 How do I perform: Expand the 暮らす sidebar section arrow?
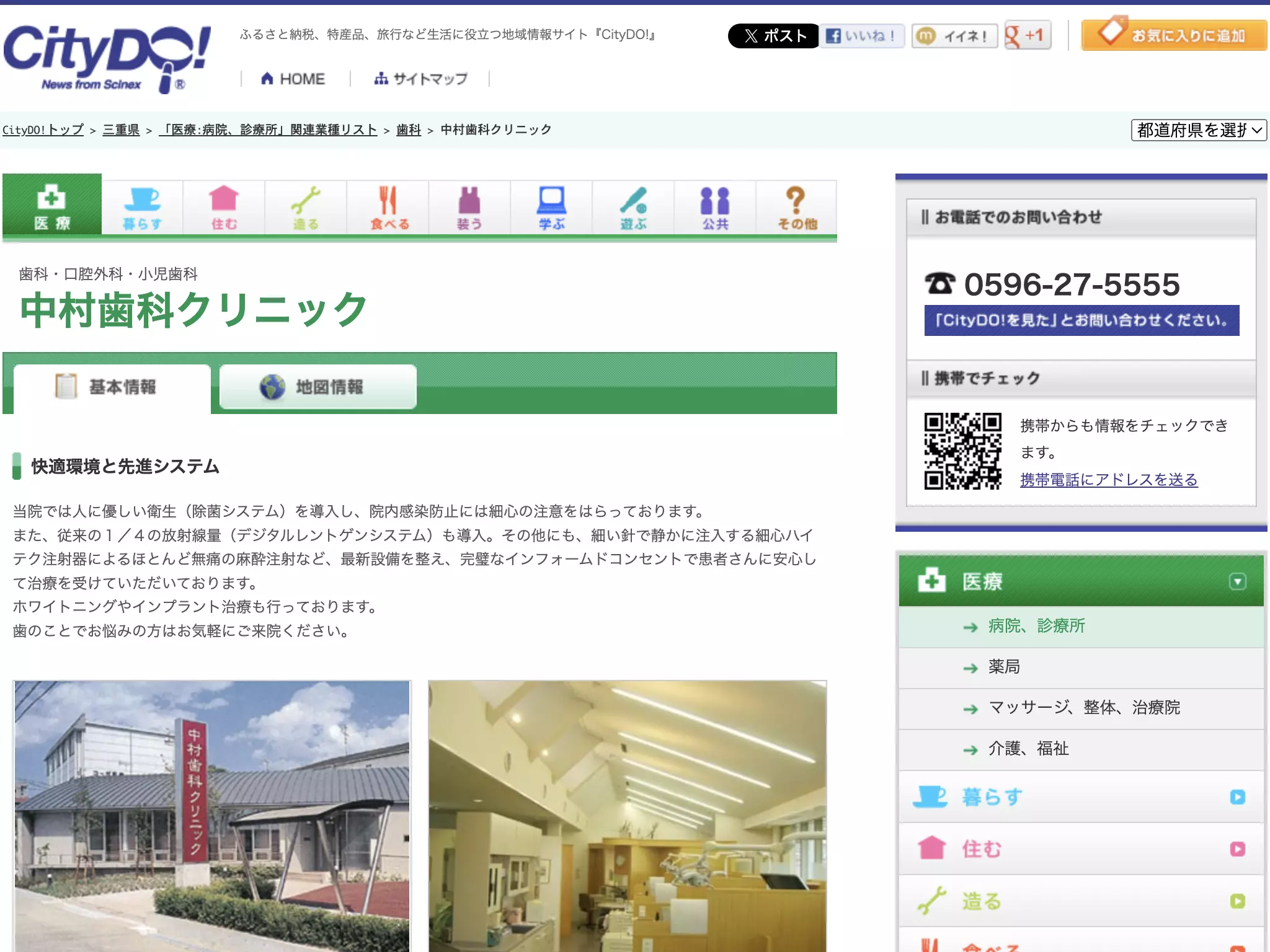[x=1237, y=797]
